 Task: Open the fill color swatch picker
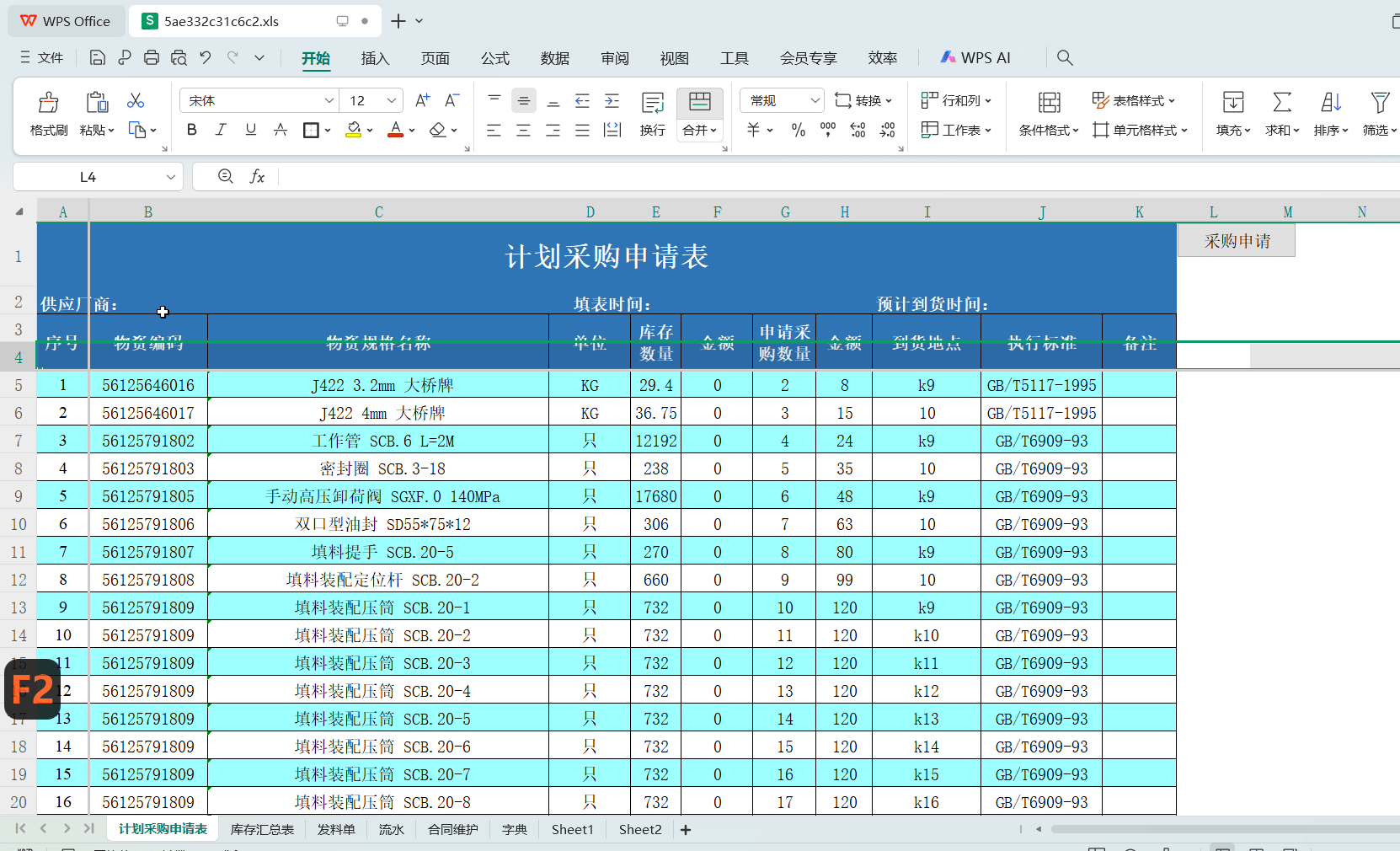(x=368, y=130)
